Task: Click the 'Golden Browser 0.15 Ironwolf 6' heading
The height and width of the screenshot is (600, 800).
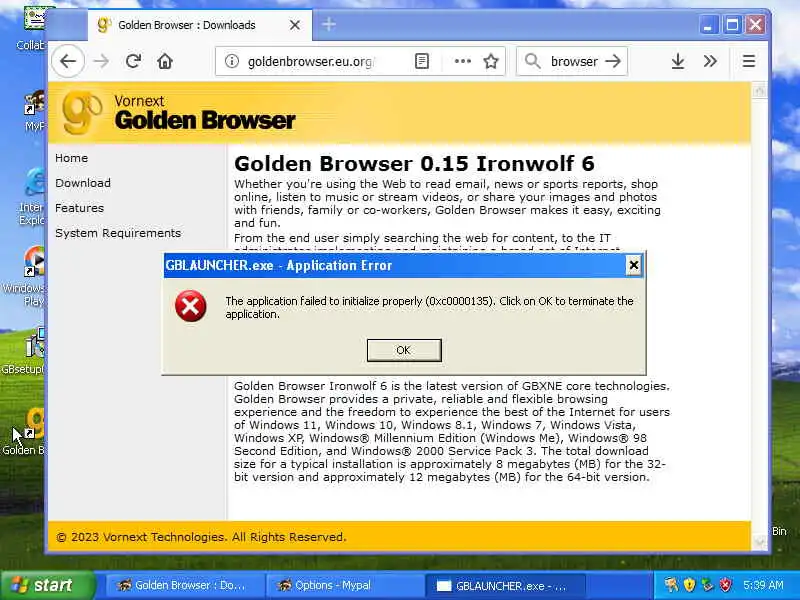Action: 414,164
